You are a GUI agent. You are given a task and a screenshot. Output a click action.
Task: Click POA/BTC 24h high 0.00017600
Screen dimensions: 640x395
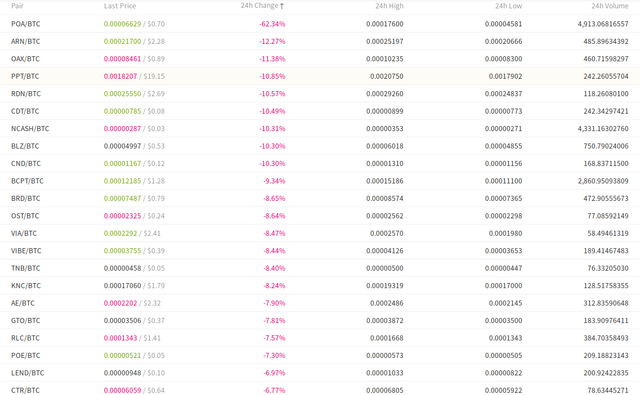point(385,24)
